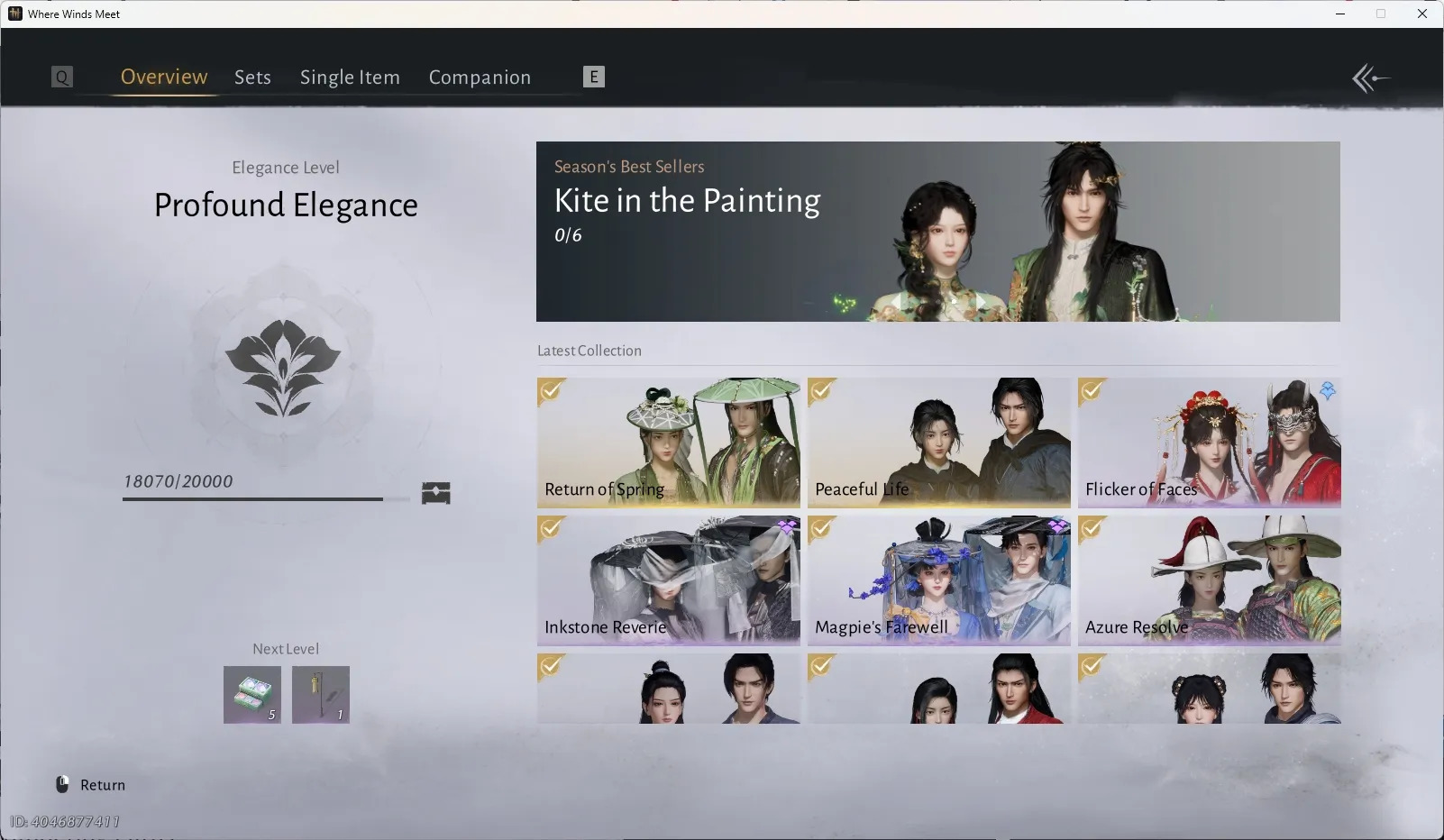Click the "Next Level" label
This screenshot has width=1444, height=840.
pyautogui.click(x=286, y=649)
